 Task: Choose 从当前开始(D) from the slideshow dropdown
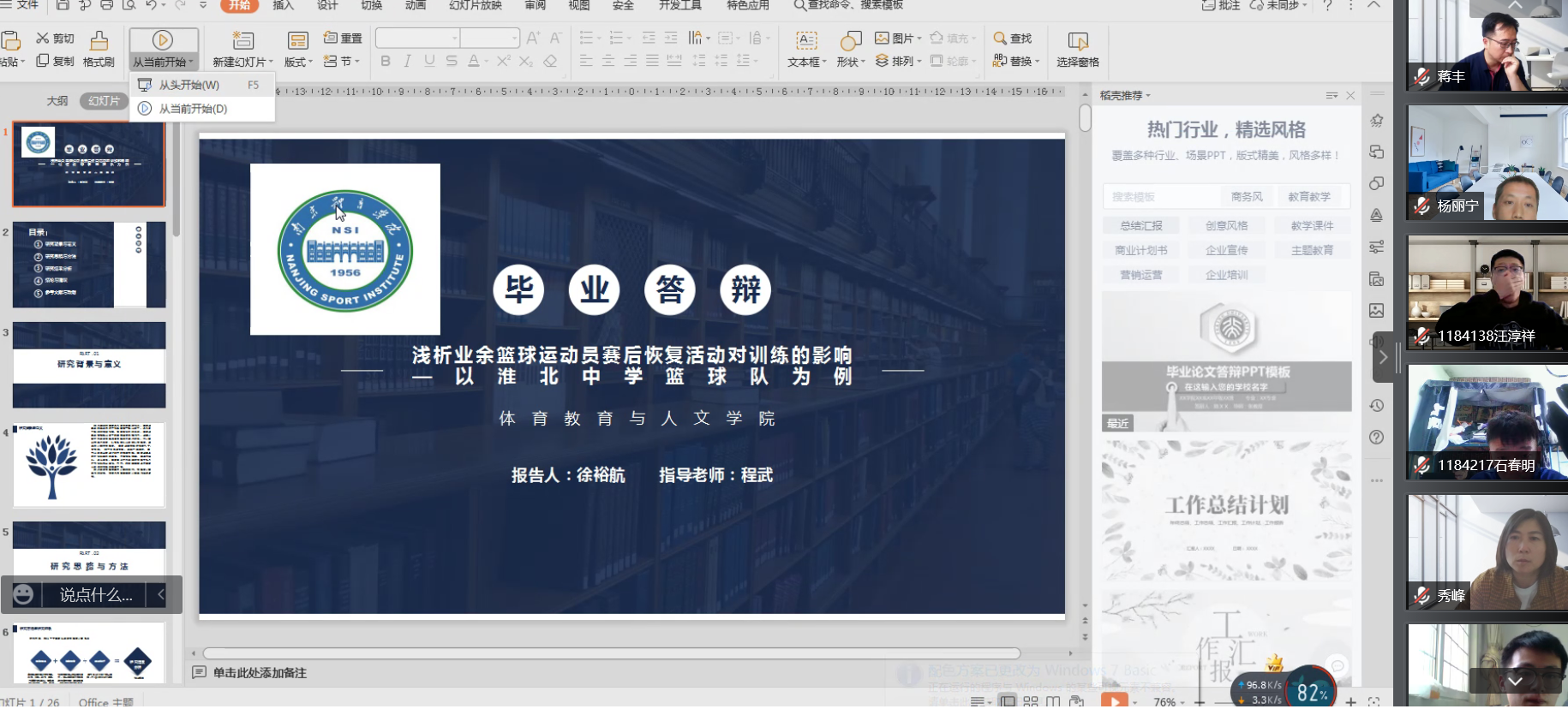(202, 109)
